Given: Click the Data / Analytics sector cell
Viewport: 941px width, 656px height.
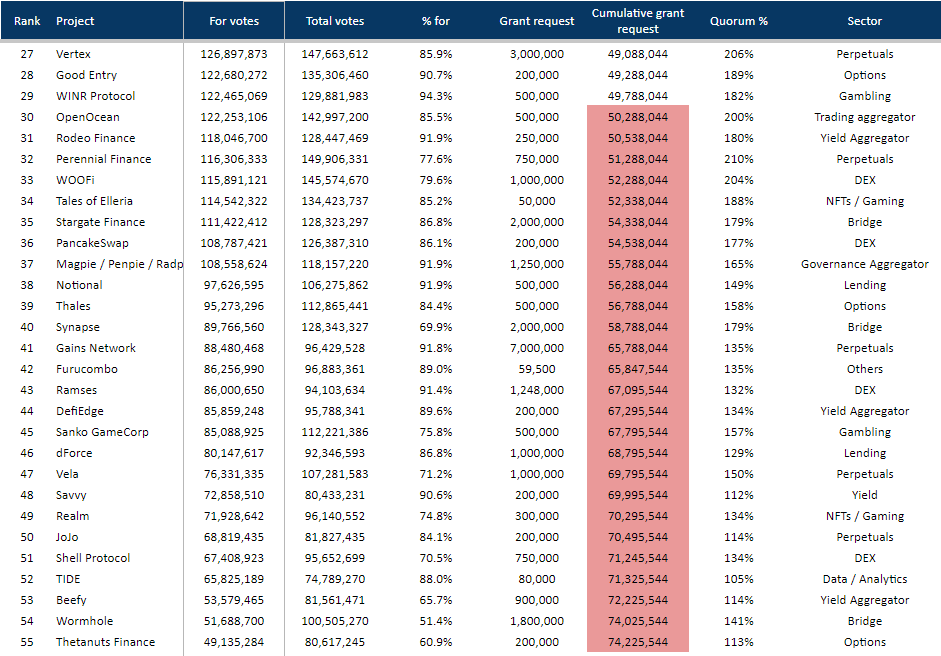Looking at the screenshot, I should pos(865,579).
